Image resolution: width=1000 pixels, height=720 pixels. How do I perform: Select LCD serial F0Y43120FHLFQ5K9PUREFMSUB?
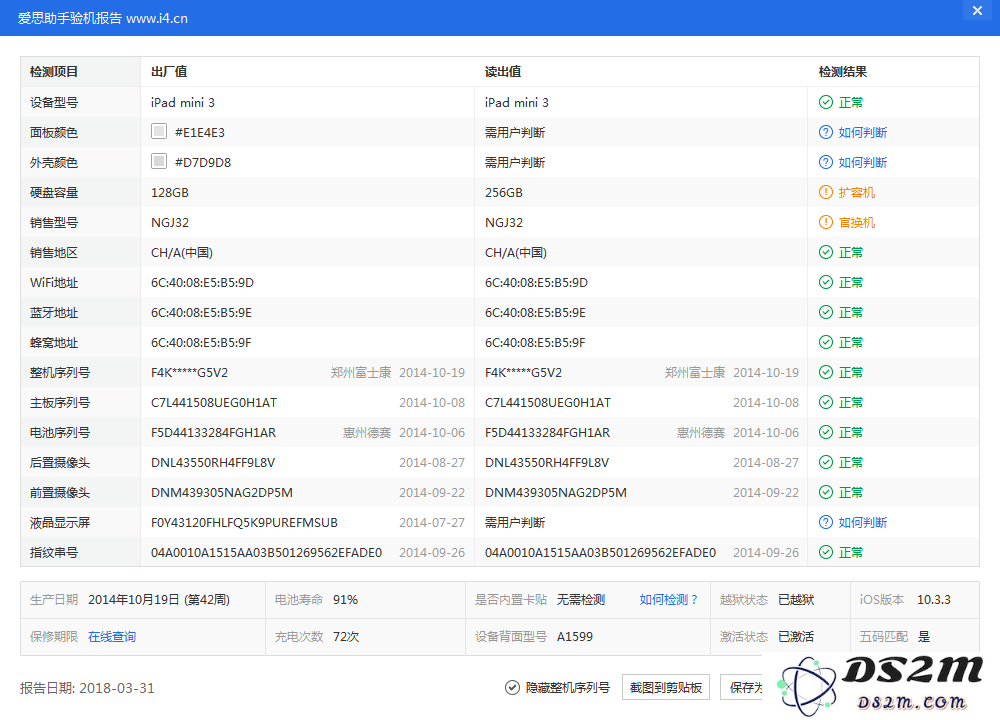click(x=244, y=522)
